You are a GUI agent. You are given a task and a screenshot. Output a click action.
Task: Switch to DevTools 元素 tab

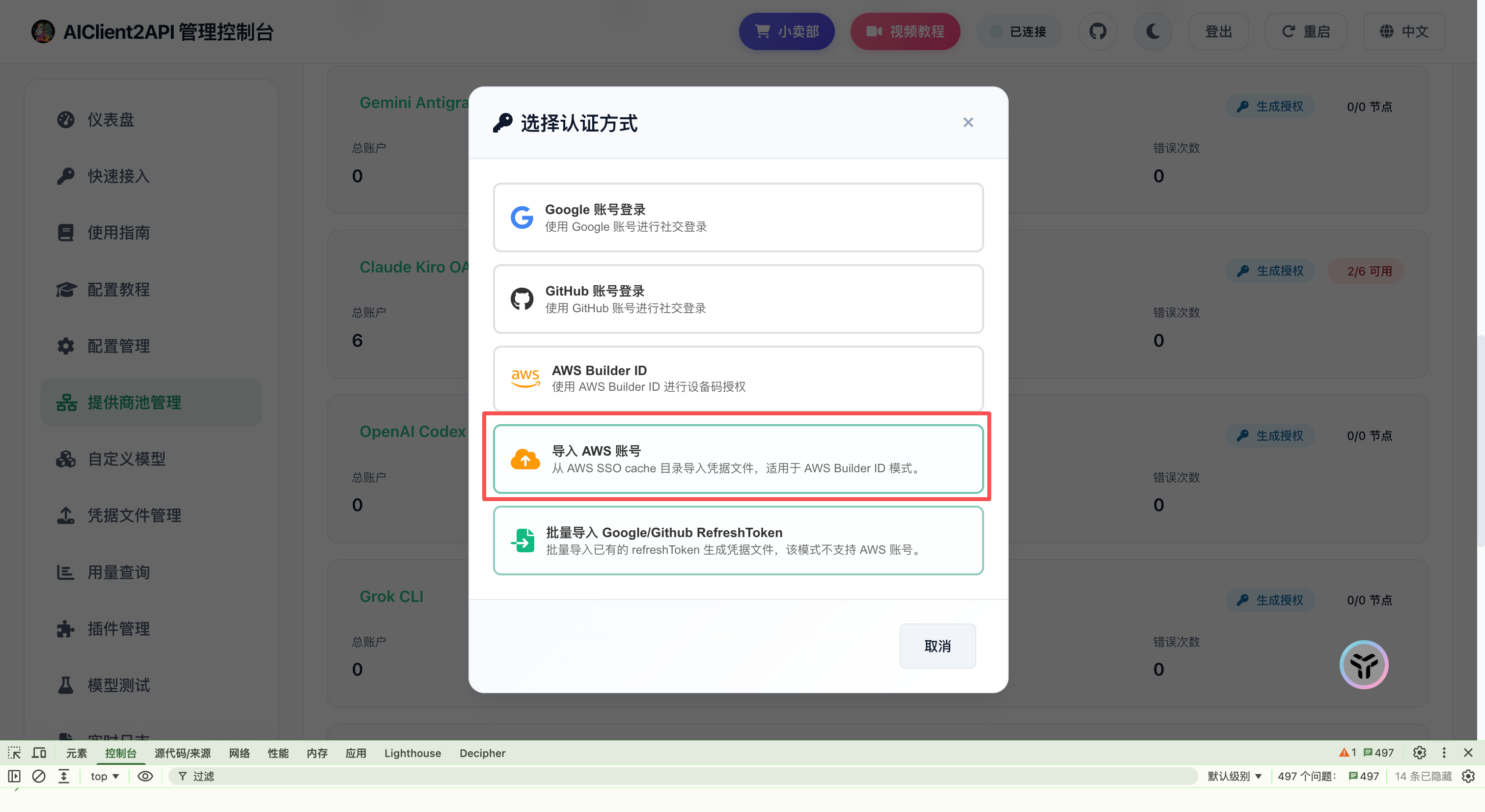coord(76,753)
